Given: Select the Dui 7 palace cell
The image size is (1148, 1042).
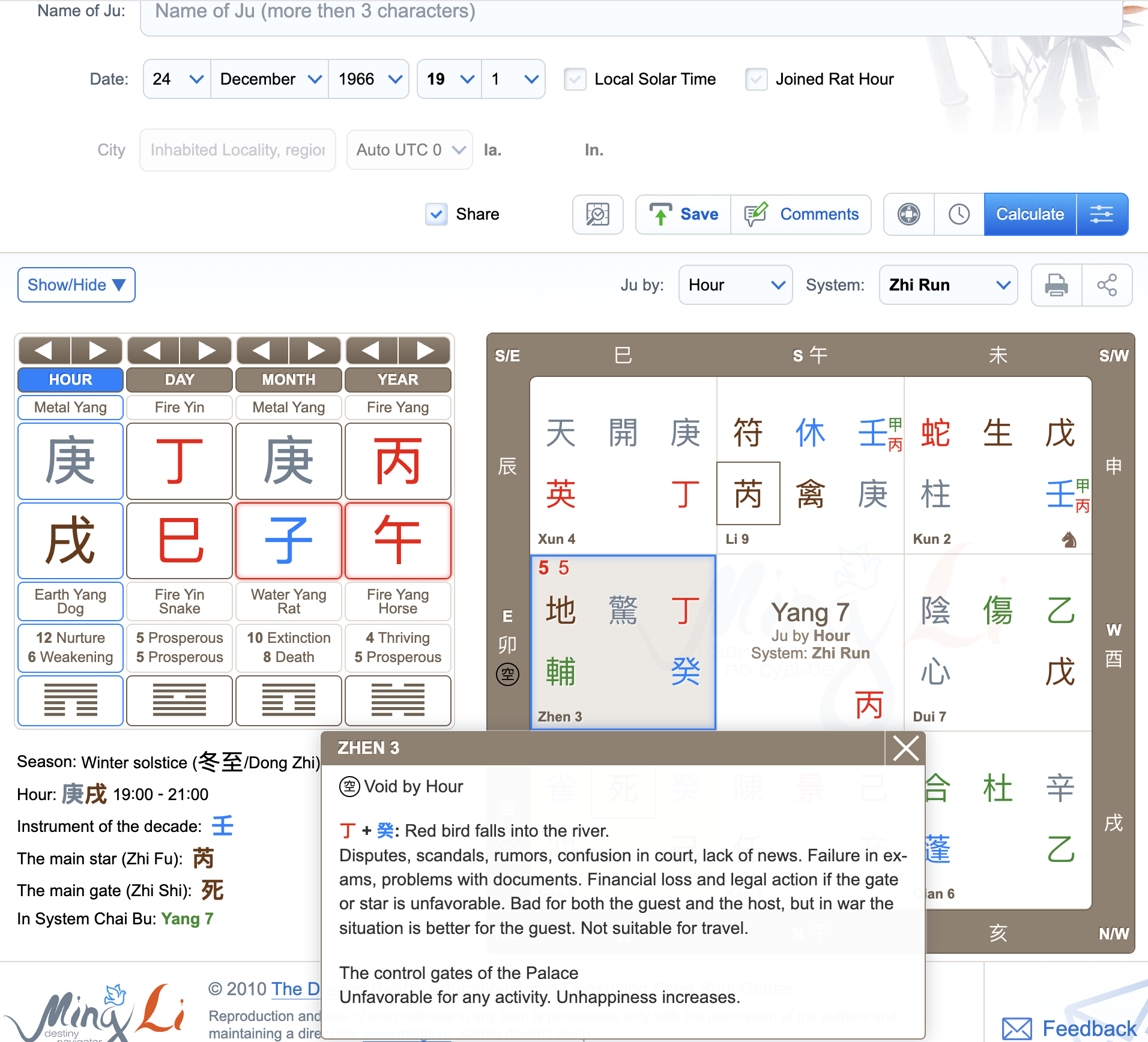Looking at the screenshot, I should point(998,643).
